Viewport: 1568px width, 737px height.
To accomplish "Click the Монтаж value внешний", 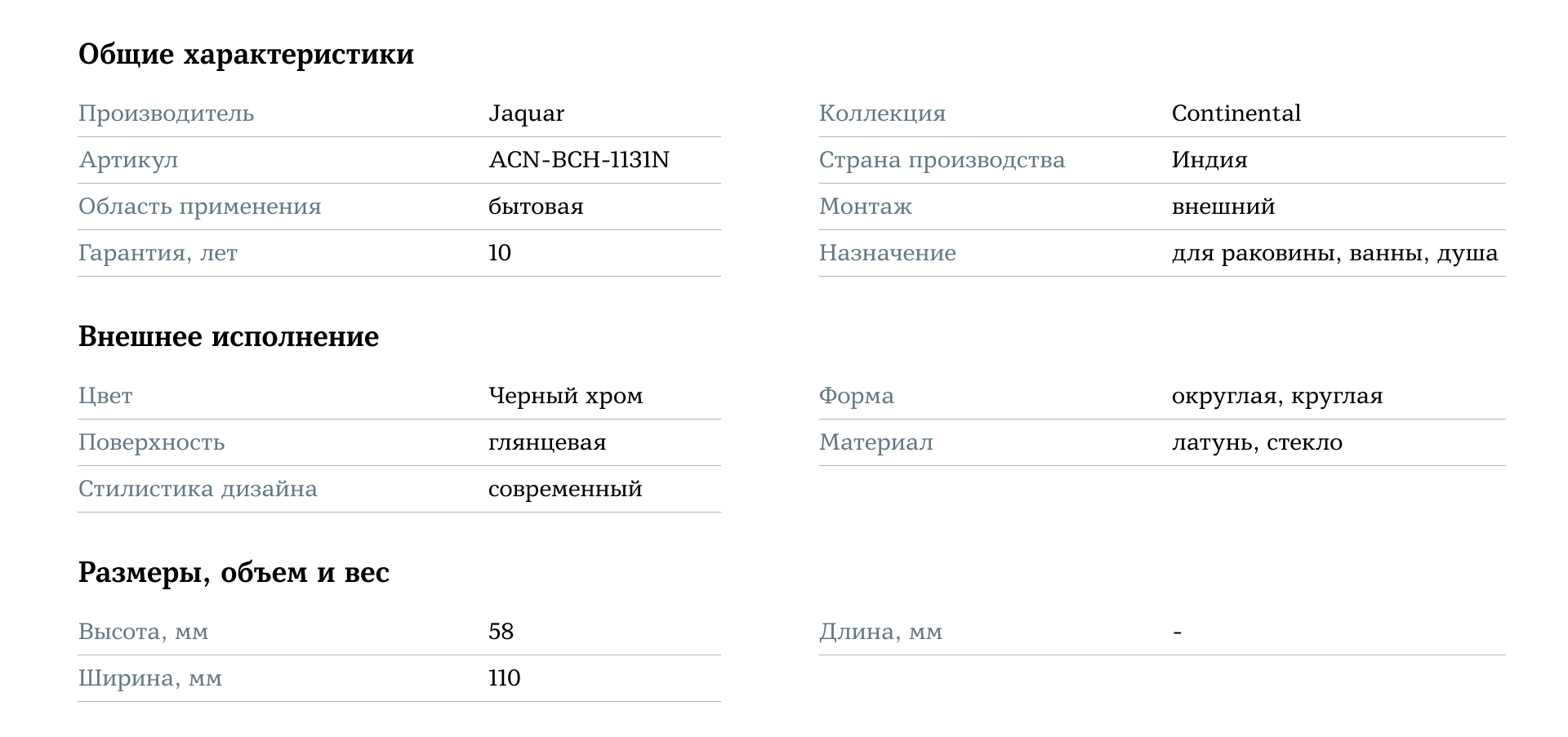I will (x=1223, y=206).
